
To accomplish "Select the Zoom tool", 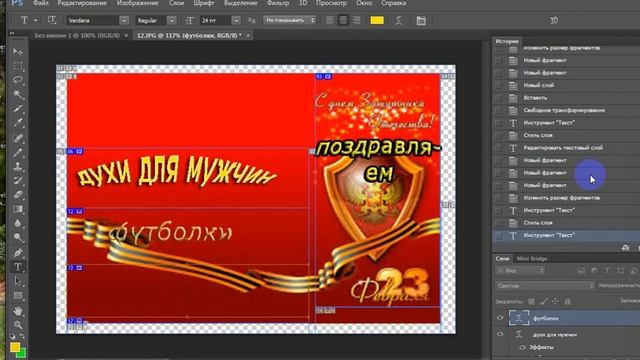I will [18, 325].
